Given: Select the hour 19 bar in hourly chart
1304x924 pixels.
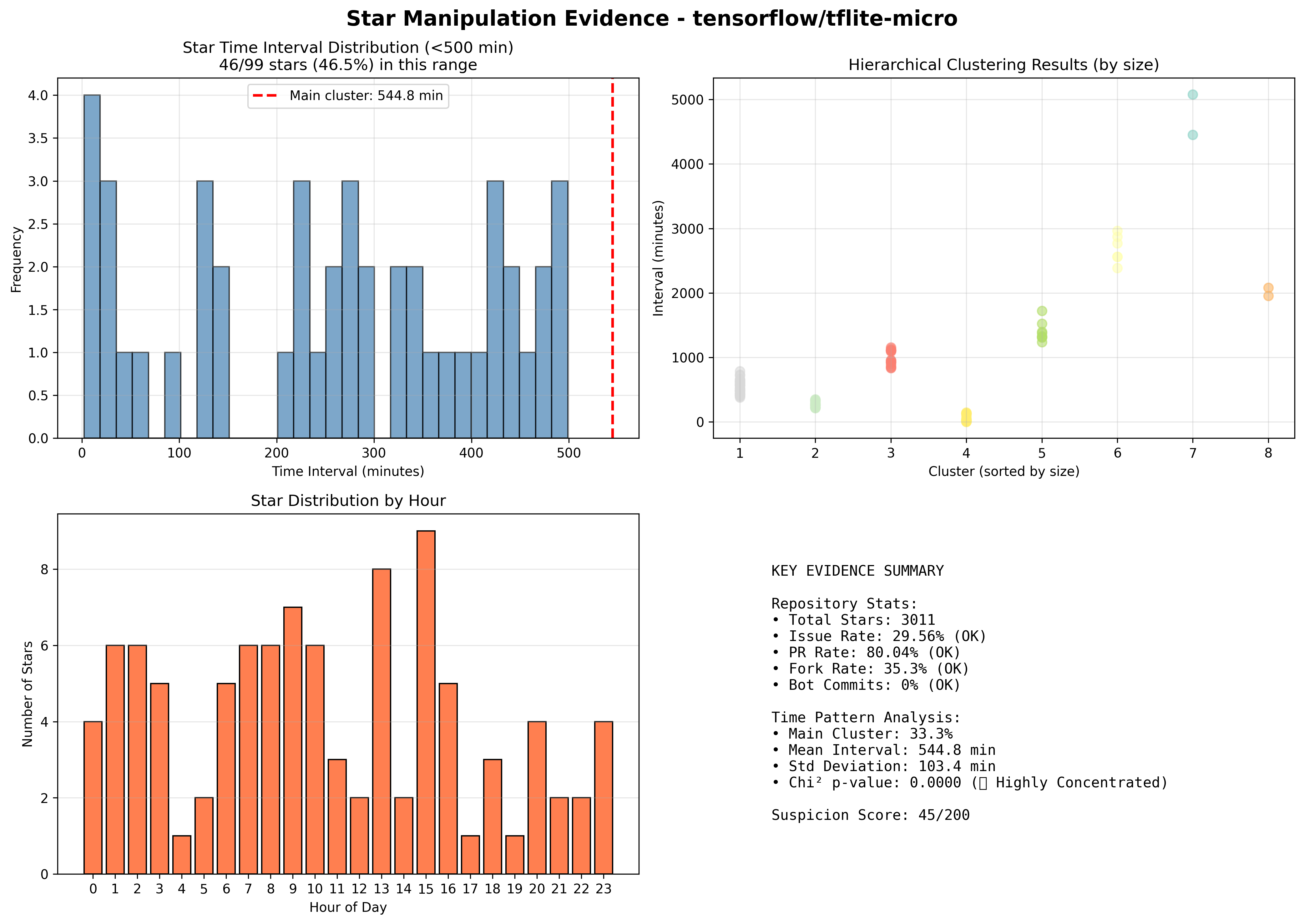Looking at the screenshot, I should (x=514, y=855).
